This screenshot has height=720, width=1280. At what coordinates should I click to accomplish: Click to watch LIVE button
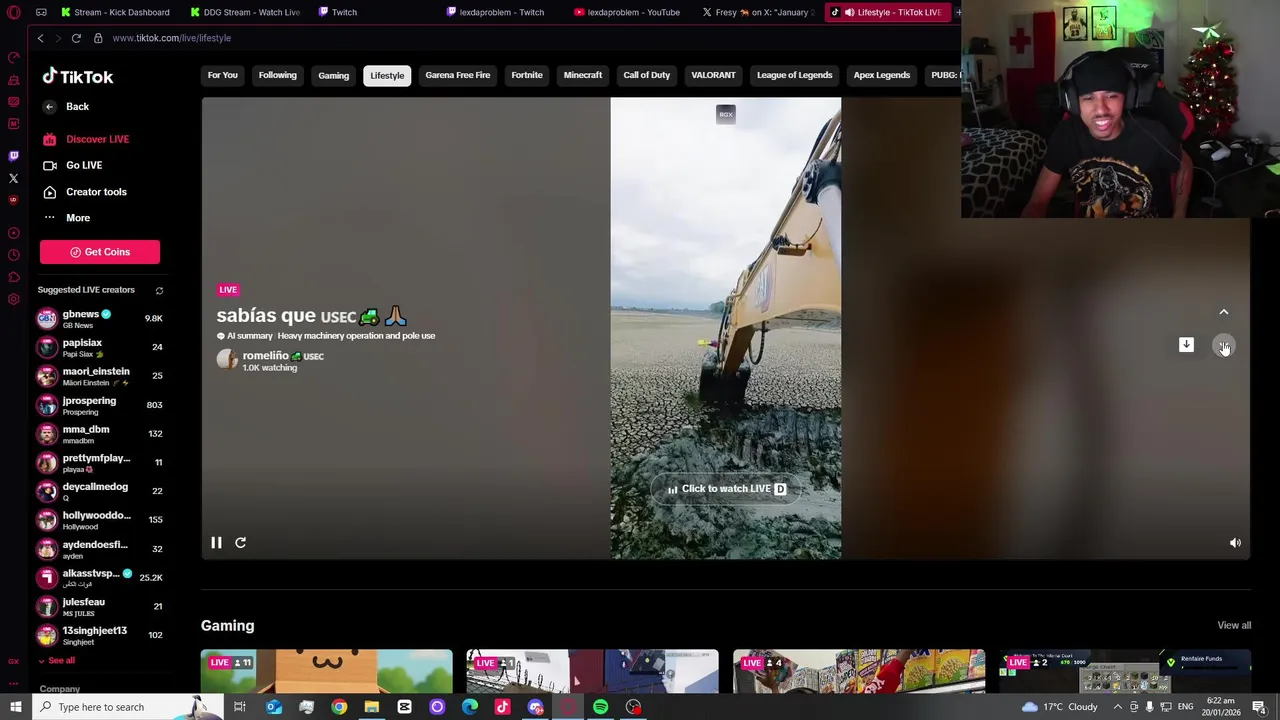pos(726,489)
